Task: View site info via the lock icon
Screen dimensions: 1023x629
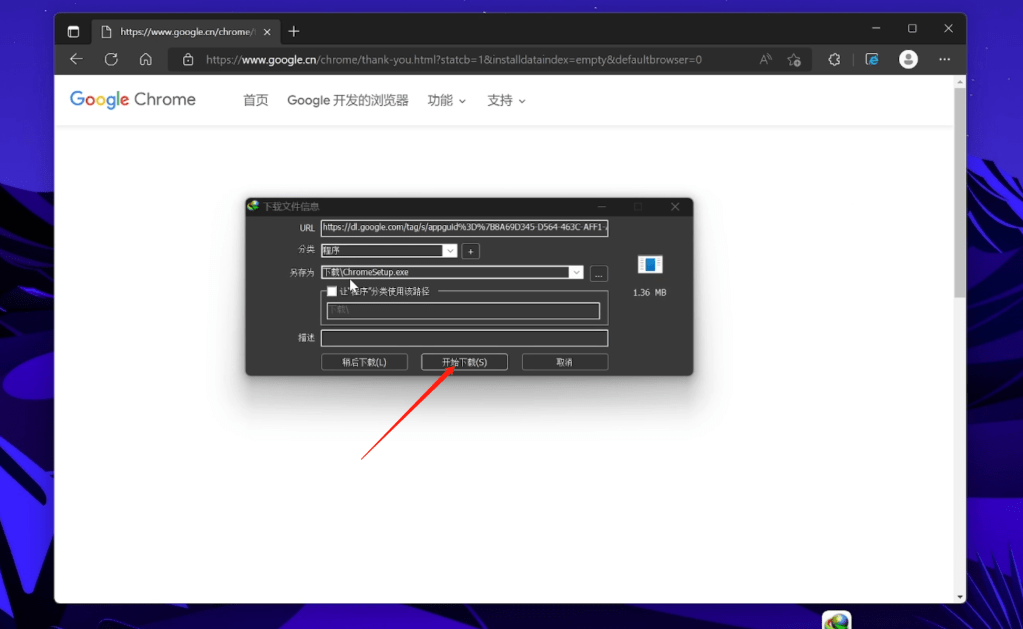Action: 188,59
